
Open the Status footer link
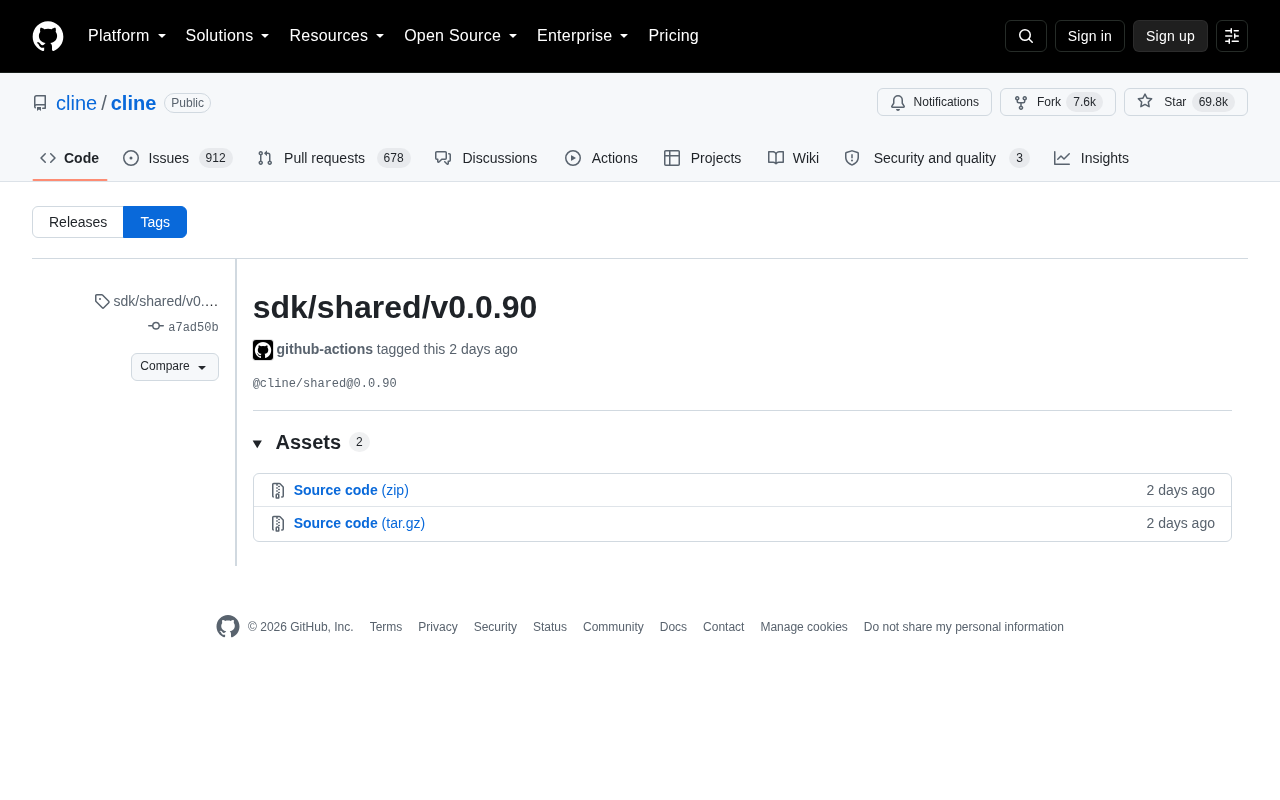(550, 627)
